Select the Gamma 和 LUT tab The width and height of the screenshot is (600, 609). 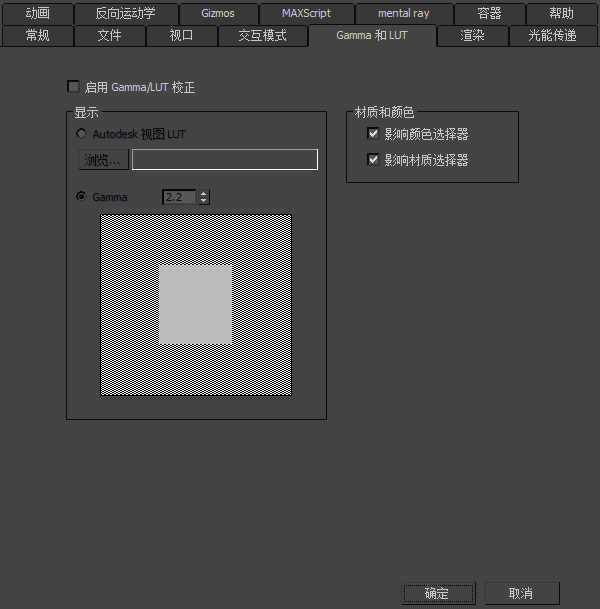pyautogui.click(x=372, y=35)
